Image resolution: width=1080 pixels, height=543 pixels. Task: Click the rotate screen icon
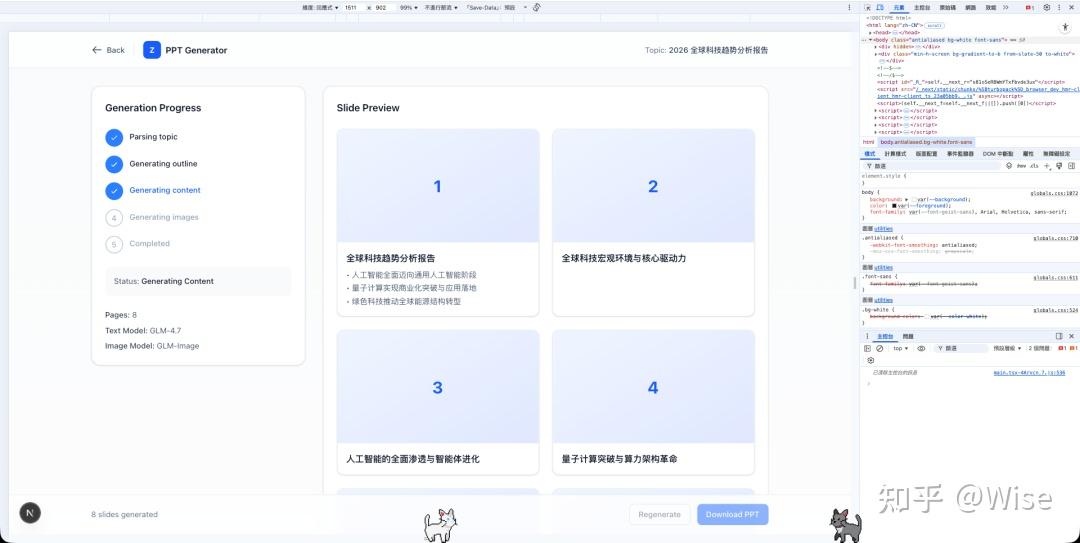click(537, 7)
